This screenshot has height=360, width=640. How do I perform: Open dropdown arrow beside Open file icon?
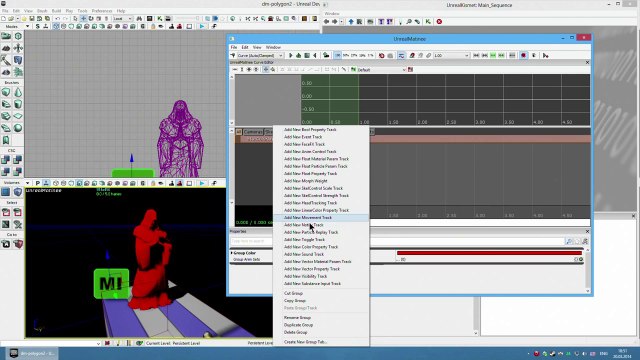[18, 19]
